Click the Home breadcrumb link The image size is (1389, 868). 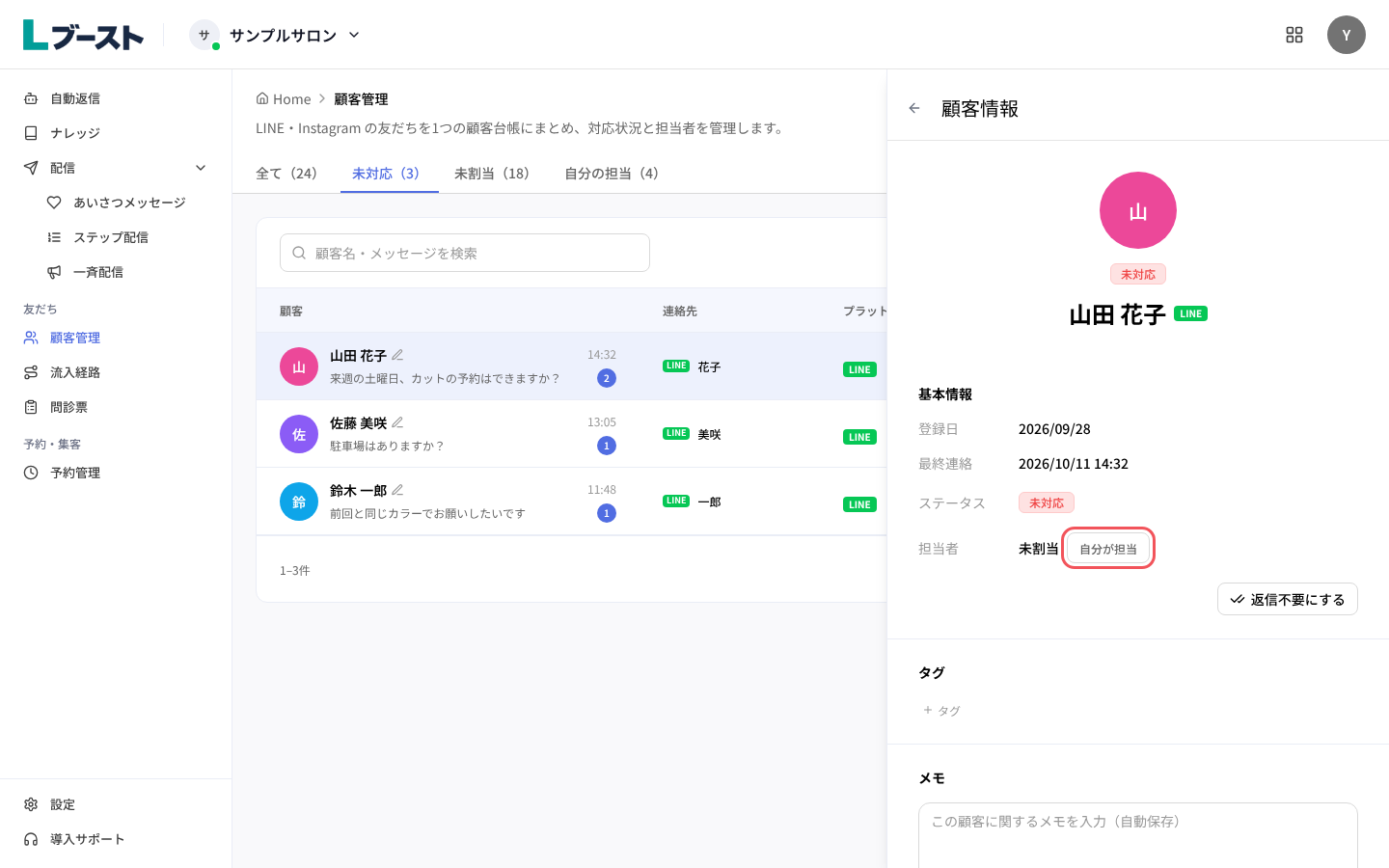(284, 98)
